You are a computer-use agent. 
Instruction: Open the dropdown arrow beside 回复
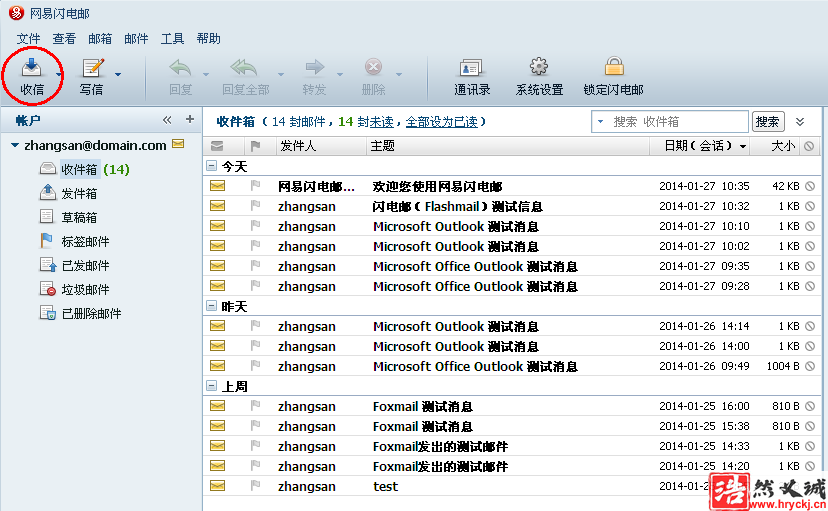pos(206,74)
